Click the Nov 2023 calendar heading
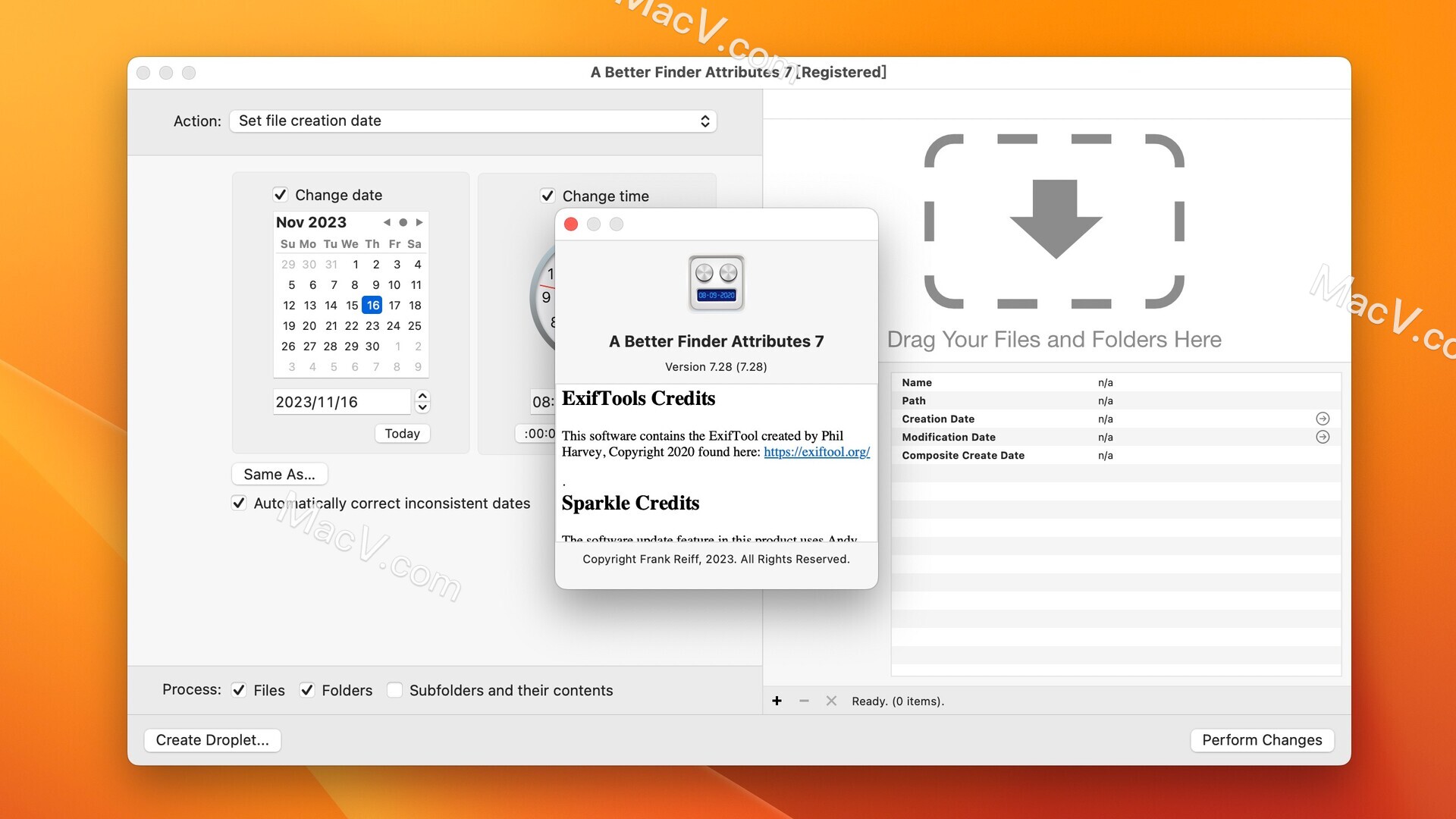Screen dimensions: 1456x819 coord(311,222)
